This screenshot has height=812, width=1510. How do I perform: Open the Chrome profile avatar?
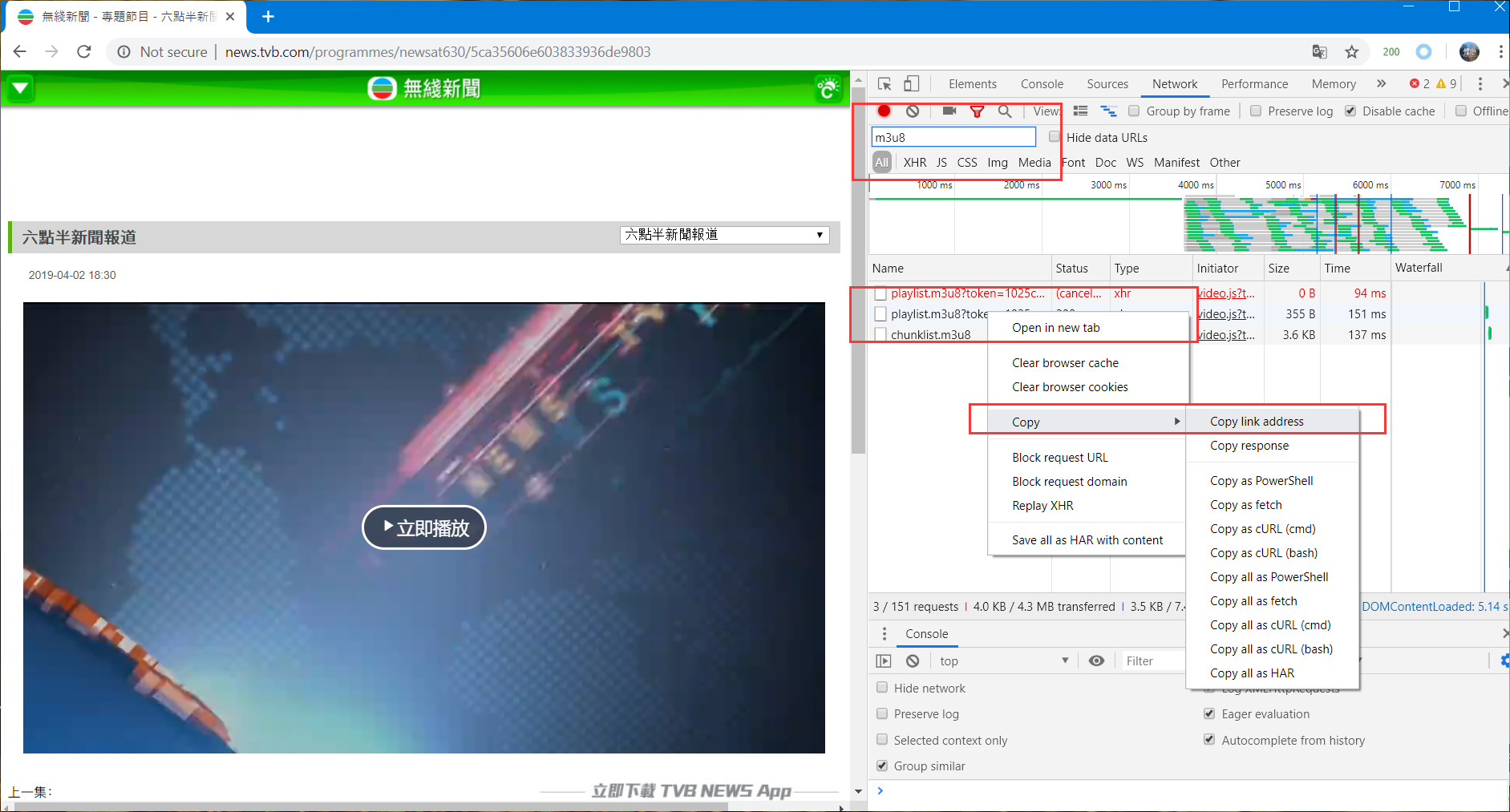pos(1469,52)
